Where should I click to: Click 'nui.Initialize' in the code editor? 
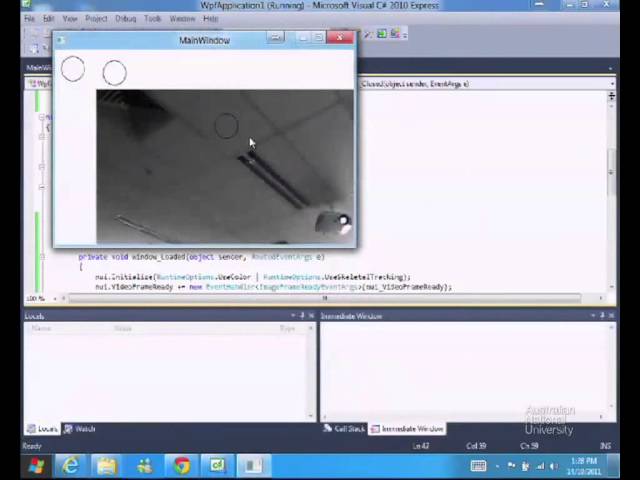[x=124, y=277]
